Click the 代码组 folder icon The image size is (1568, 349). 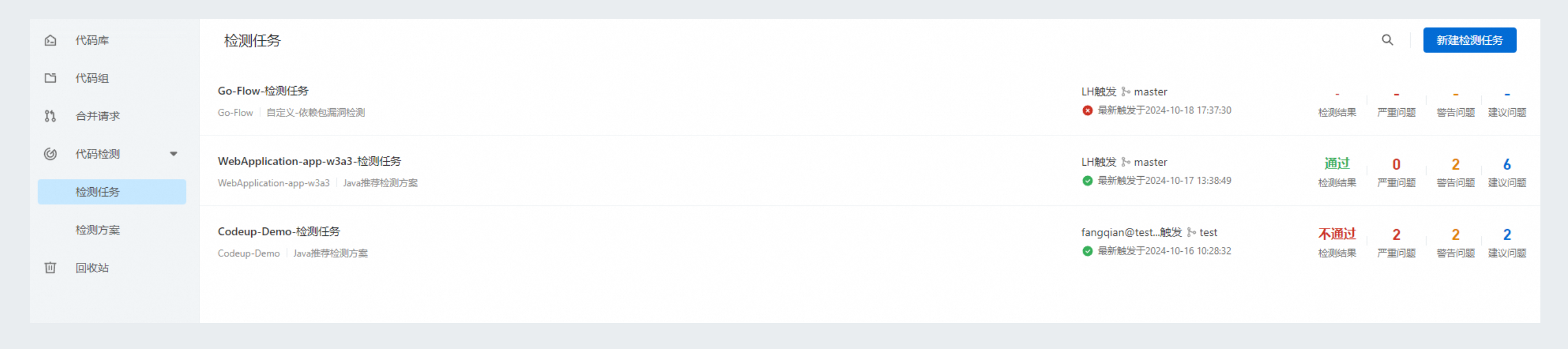tap(51, 78)
